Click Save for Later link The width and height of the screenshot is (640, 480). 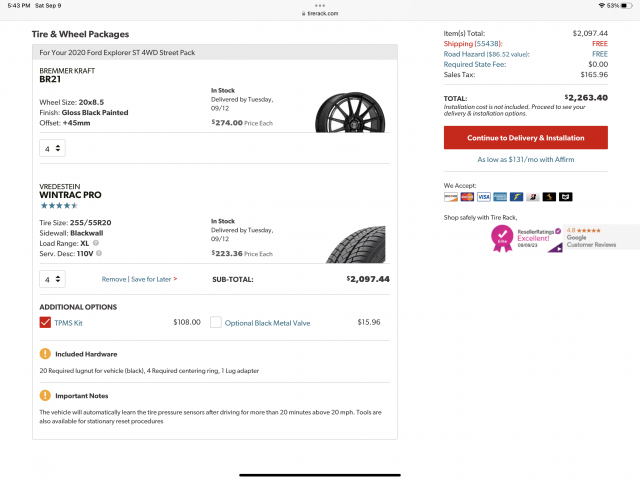pos(154,279)
